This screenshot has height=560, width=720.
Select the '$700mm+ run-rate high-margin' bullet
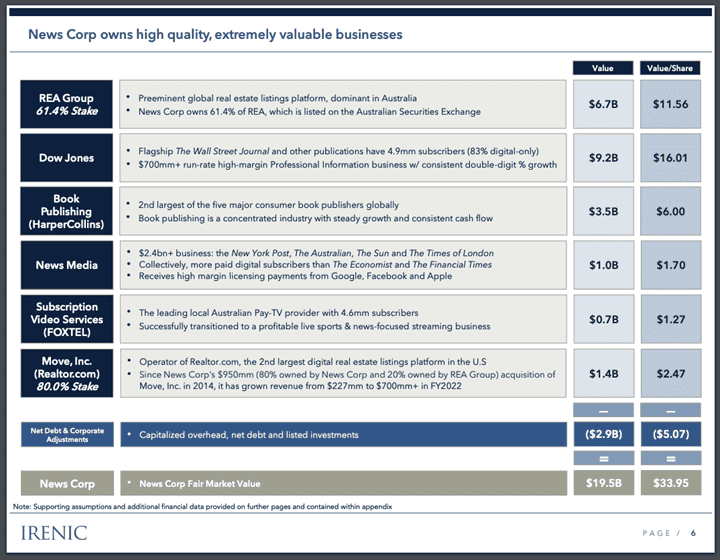coord(348,164)
